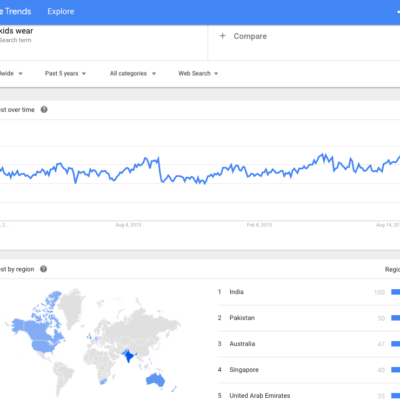Open the worldwide region dropdown arrow
This screenshot has width=400, height=400.
tap(20, 74)
